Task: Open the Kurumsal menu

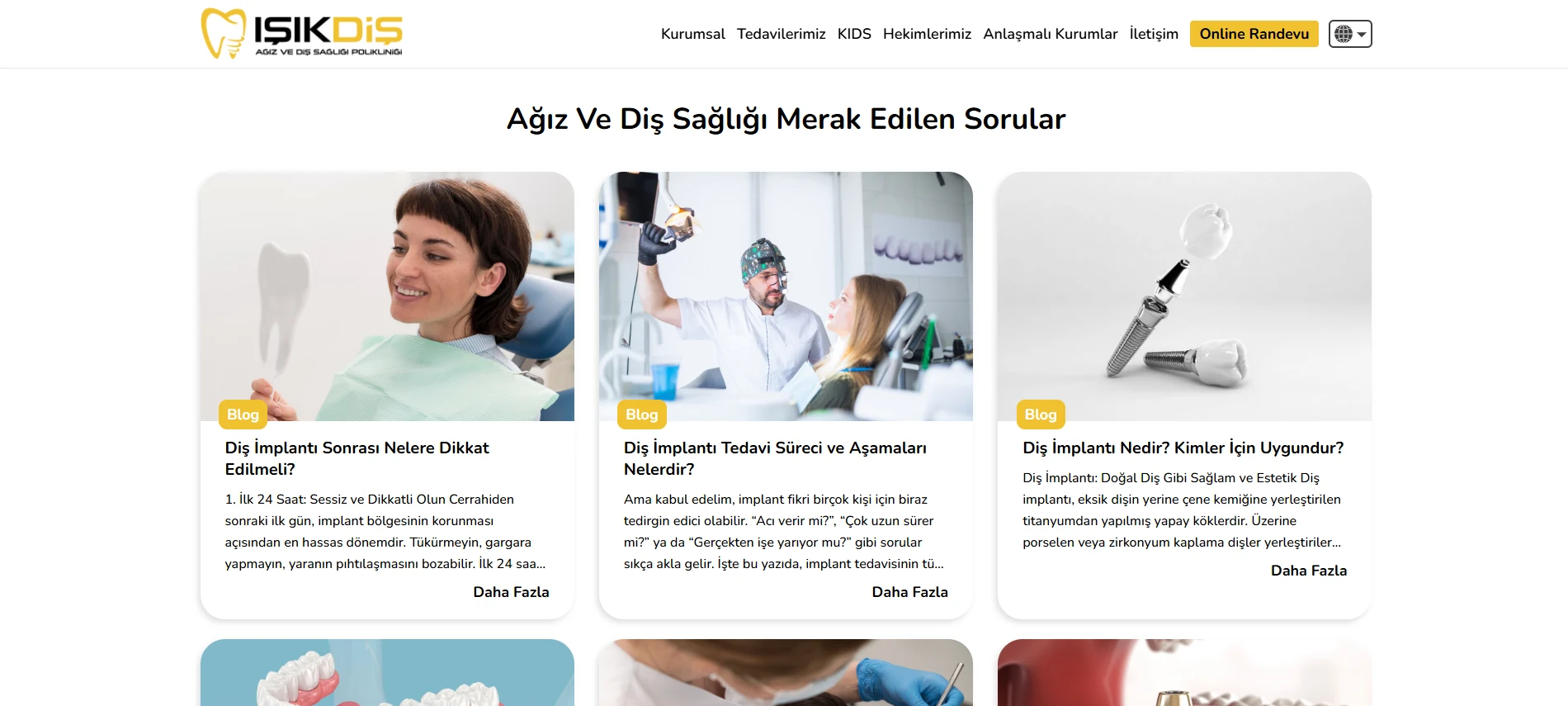Action: tap(692, 34)
